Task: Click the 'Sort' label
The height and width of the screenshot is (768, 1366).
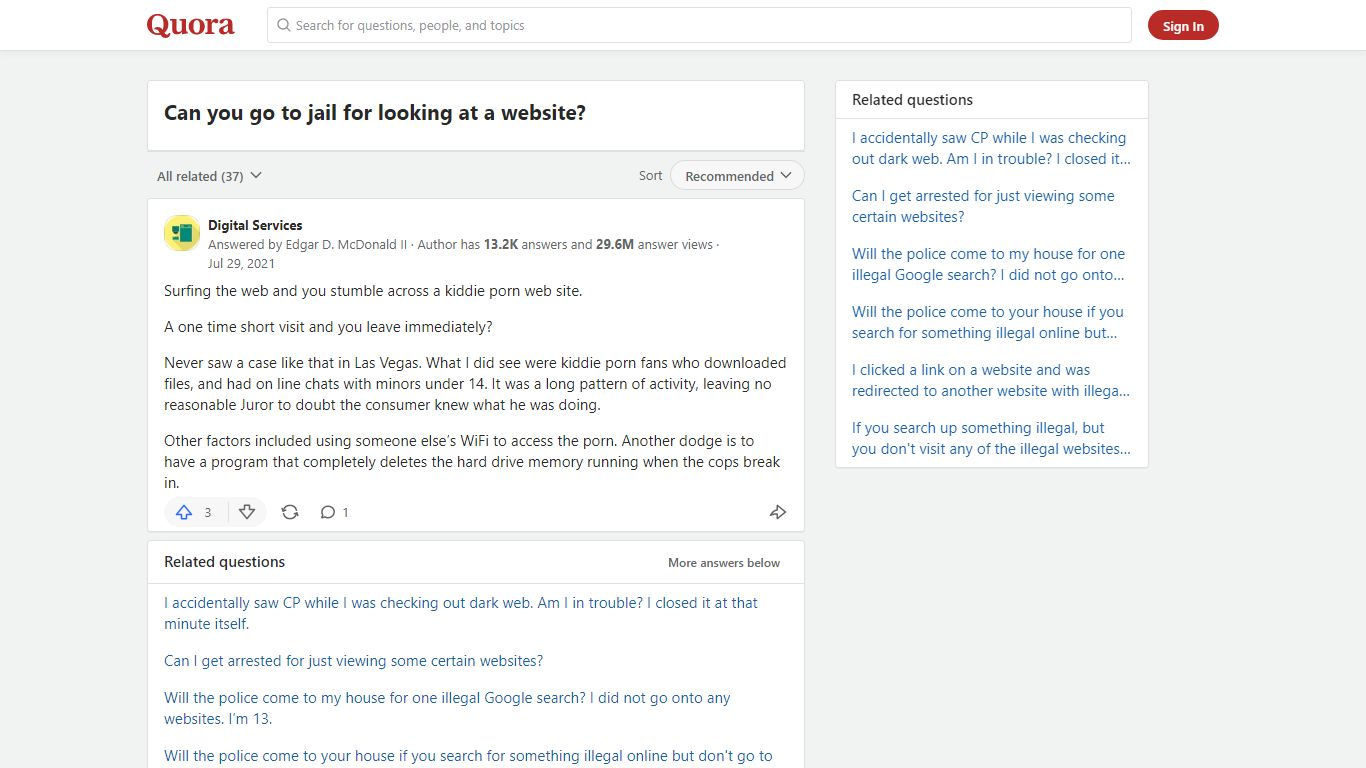Action: pos(650,176)
